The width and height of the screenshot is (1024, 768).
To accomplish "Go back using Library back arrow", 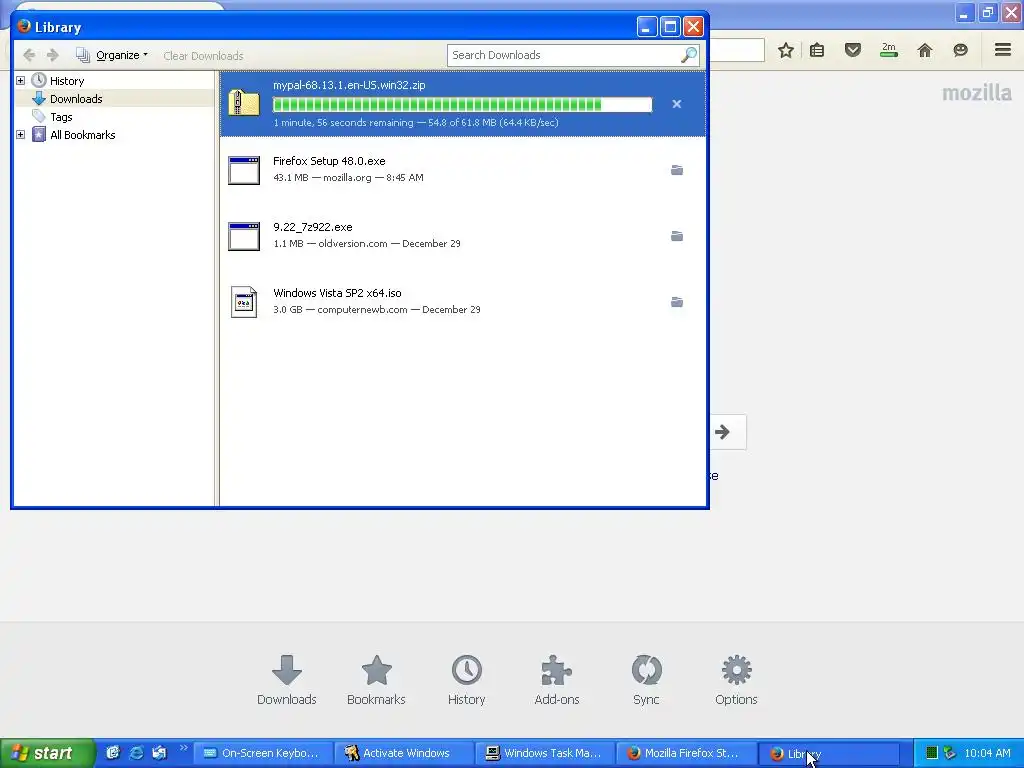I will click(29, 56).
